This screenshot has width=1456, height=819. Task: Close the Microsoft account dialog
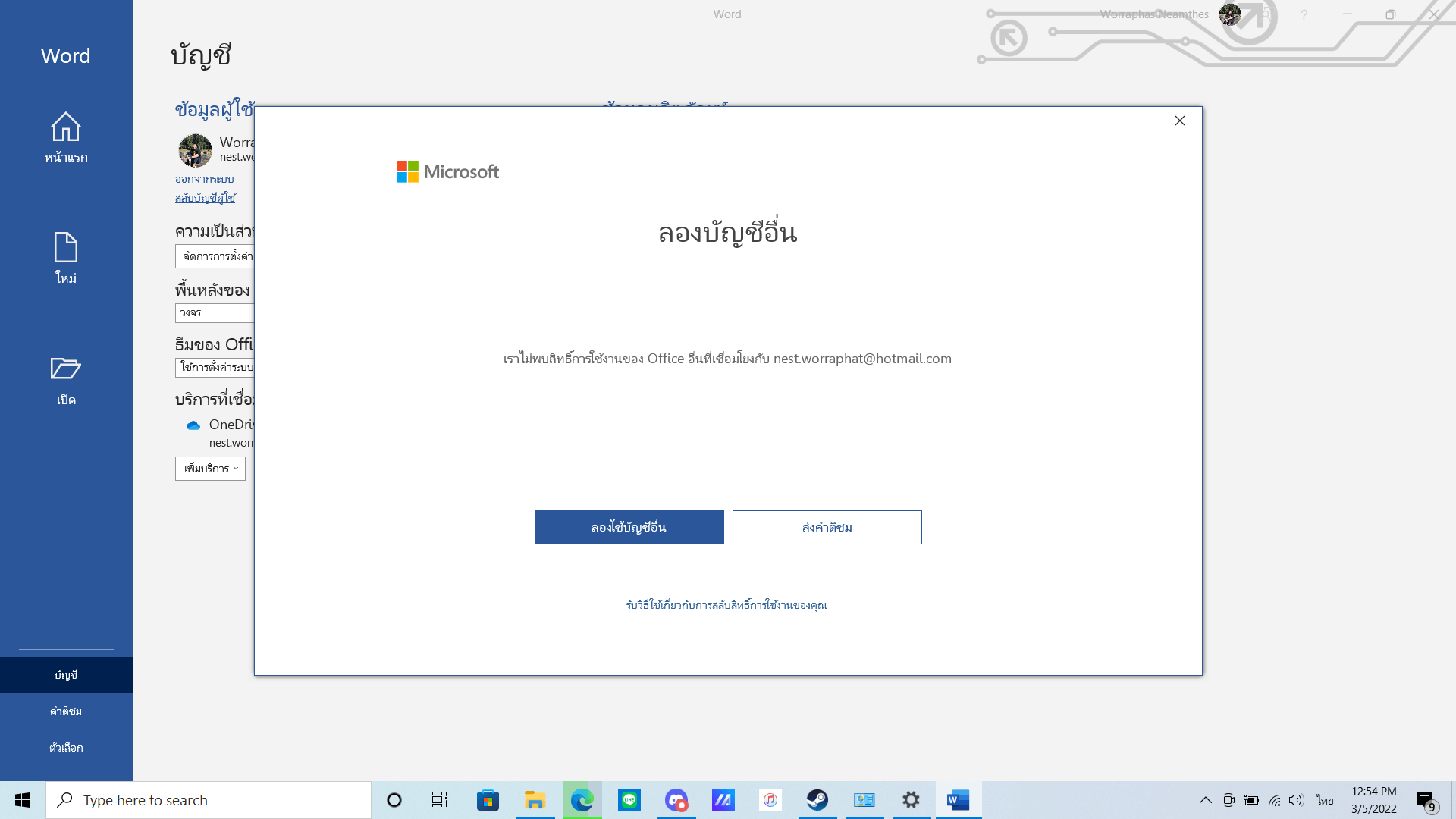1179,121
